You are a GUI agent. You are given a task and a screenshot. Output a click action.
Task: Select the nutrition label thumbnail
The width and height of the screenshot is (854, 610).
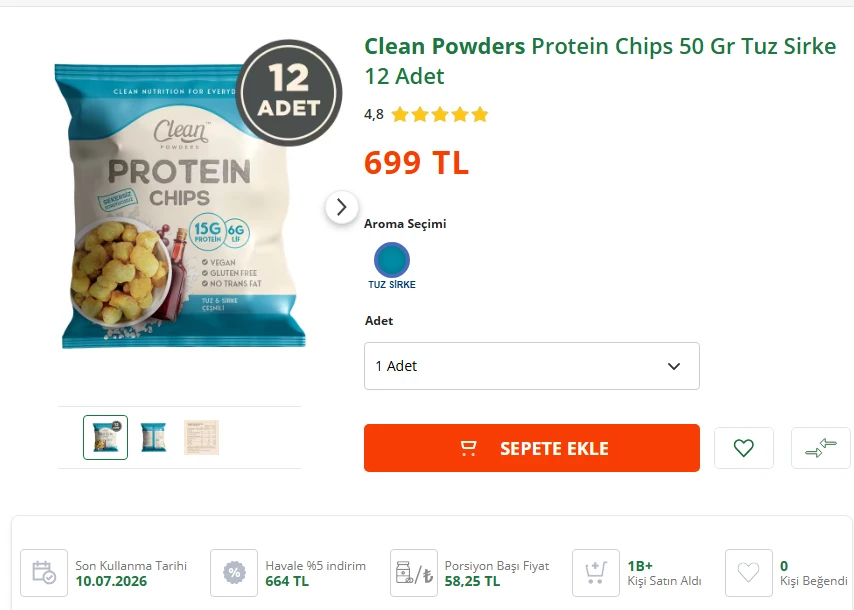(201, 437)
